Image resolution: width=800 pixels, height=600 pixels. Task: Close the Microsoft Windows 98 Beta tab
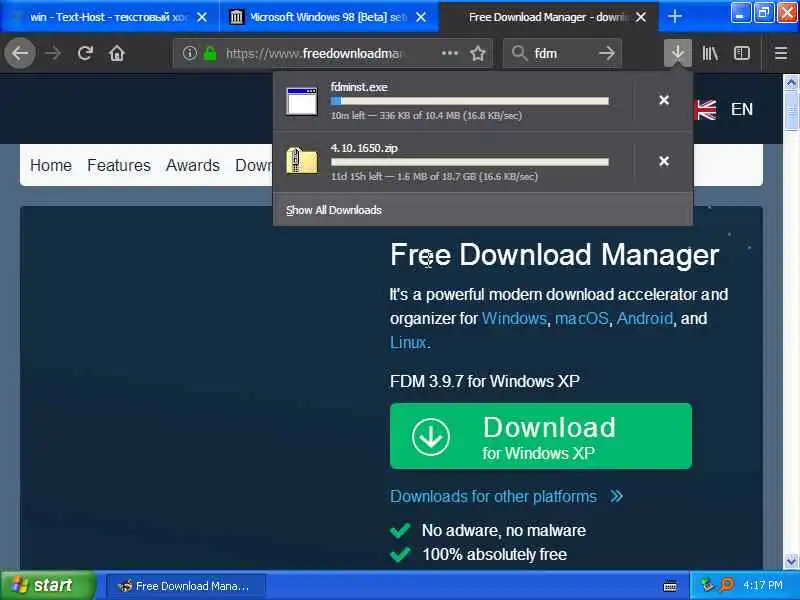pyautogui.click(x=421, y=17)
